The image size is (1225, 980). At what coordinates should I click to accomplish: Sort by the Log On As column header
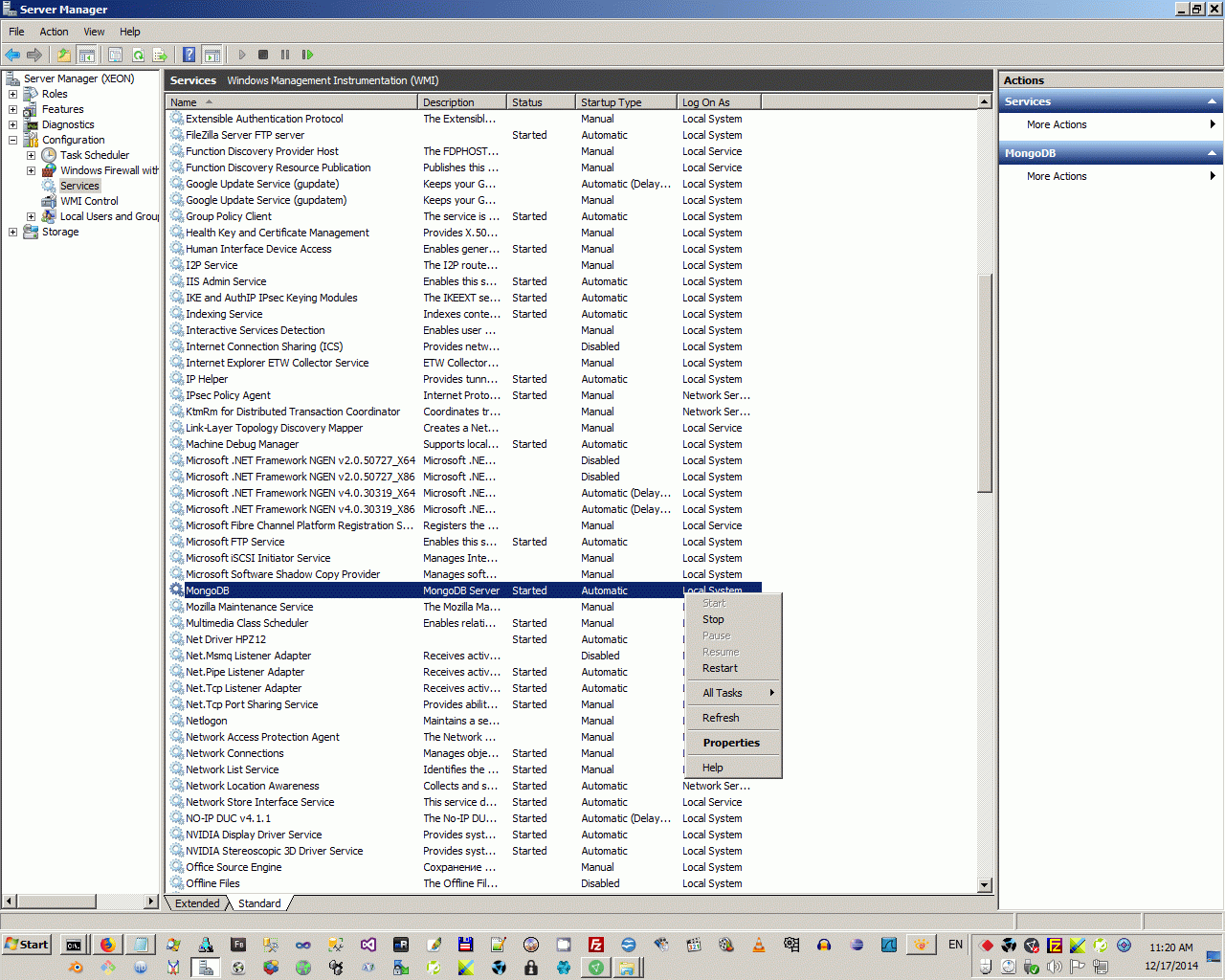(x=718, y=102)
